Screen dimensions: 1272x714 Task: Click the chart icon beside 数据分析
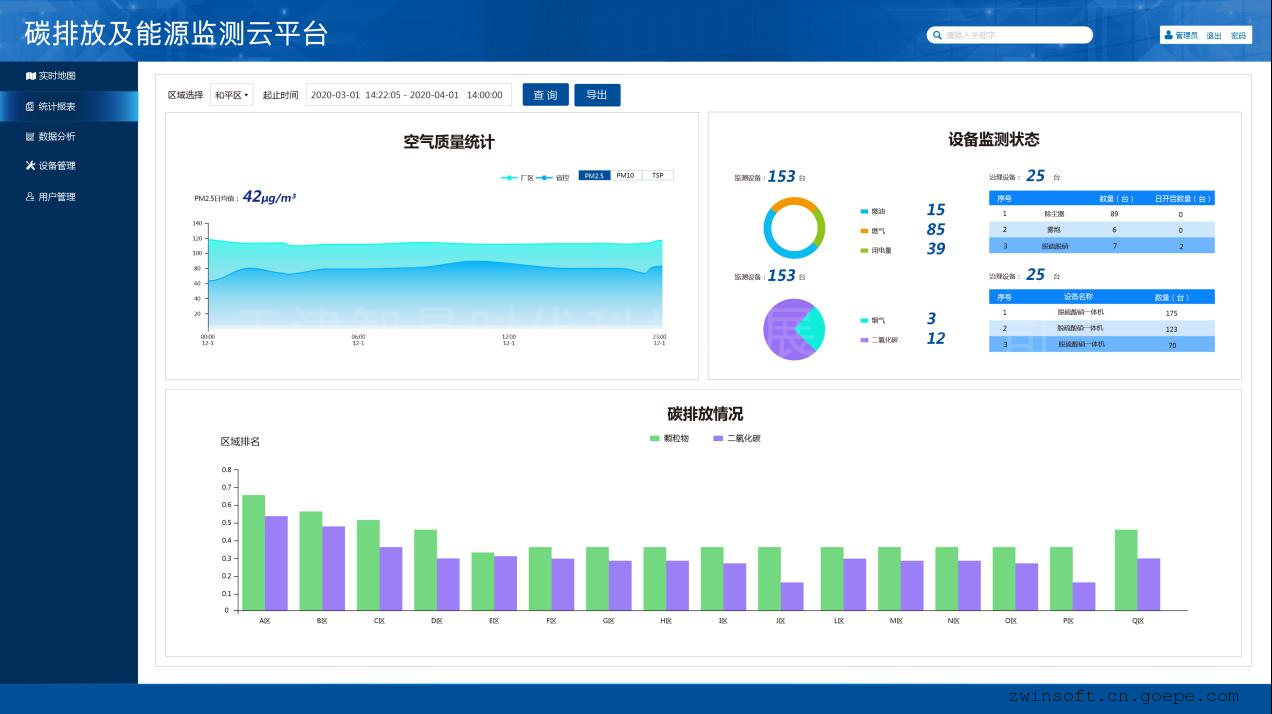tap(31, 137)
